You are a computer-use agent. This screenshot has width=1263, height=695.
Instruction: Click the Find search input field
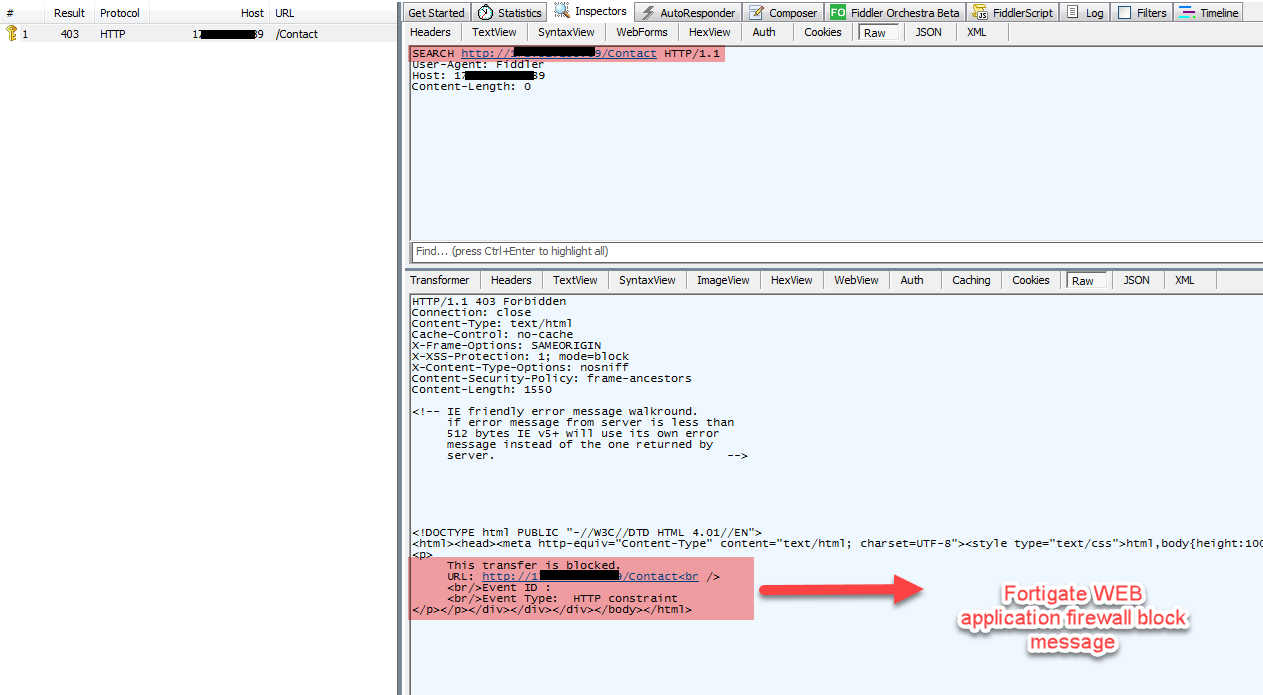click(835, 251)
